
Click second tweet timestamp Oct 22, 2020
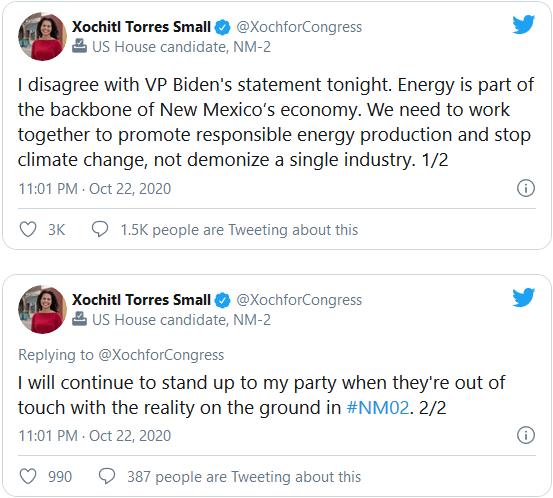click(130, 436)
